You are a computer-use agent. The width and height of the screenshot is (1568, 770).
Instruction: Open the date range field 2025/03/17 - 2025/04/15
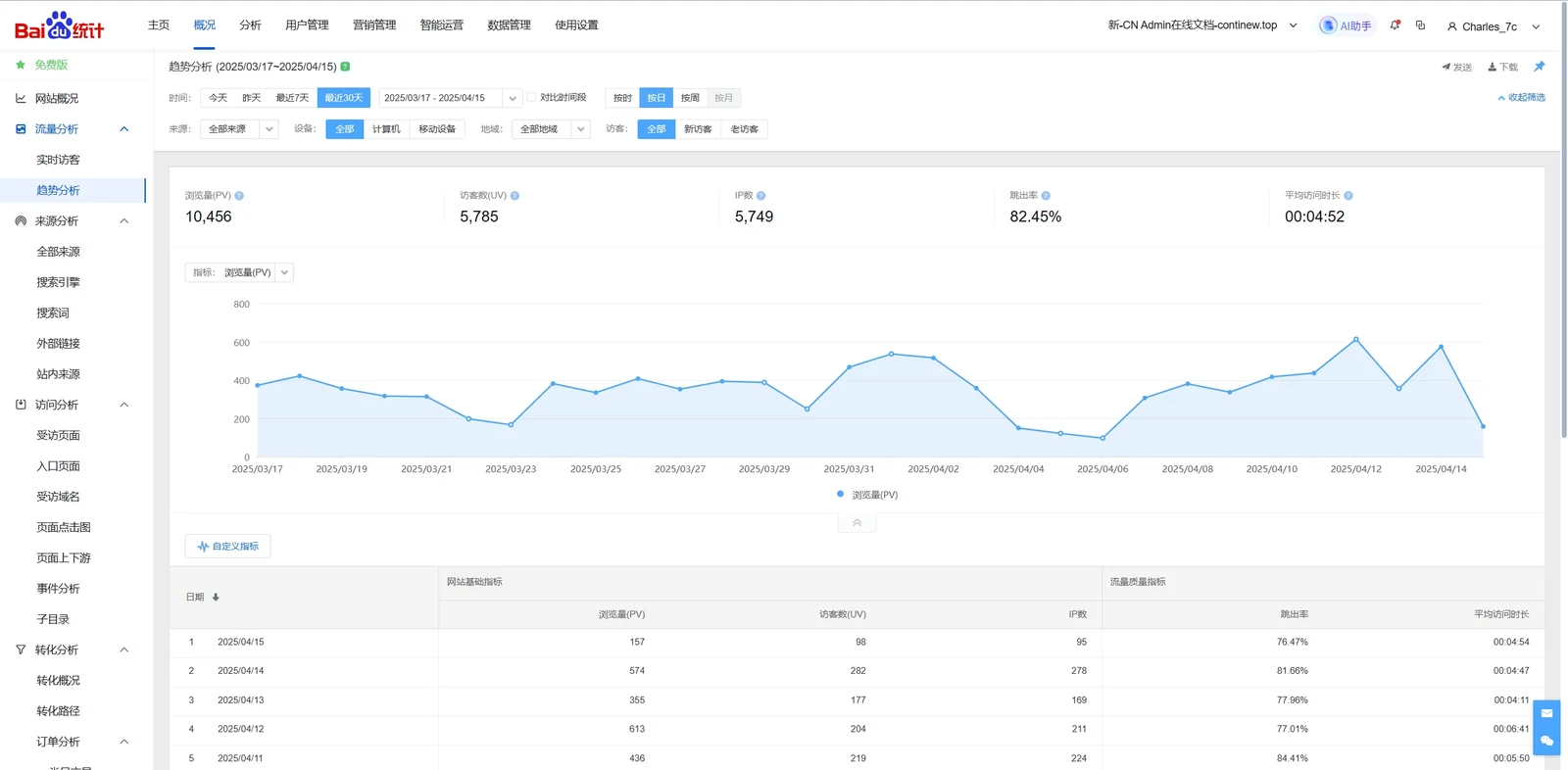[450, 98]
